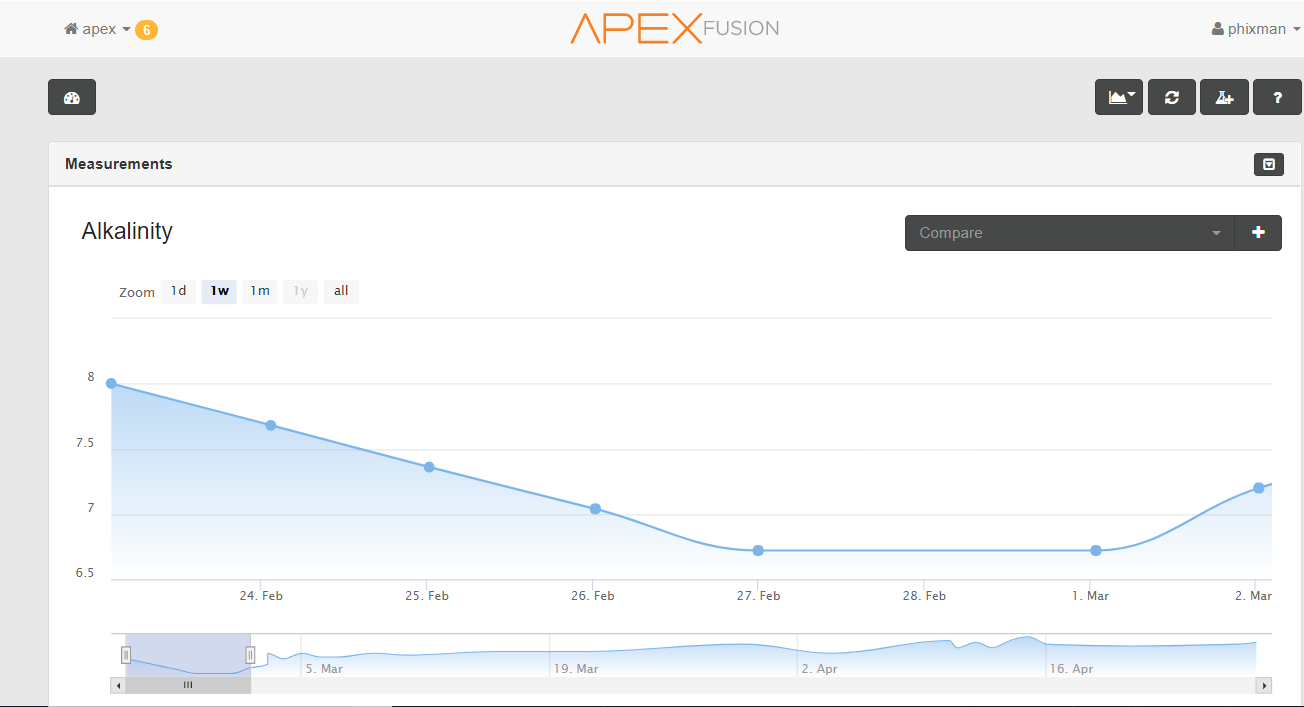Click the 27. Feb data point
1304x707 pixels.
[x=758, y=551]
